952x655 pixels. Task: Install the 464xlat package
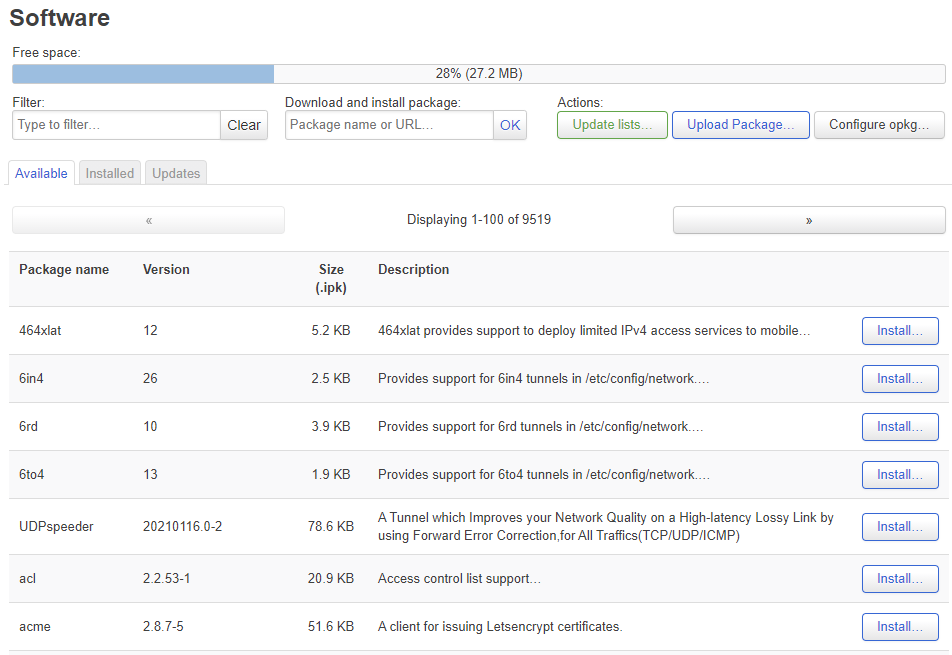899,331
